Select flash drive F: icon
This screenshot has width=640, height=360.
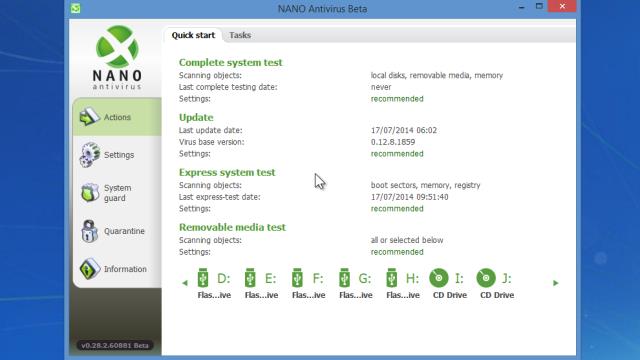pos(297,278)
